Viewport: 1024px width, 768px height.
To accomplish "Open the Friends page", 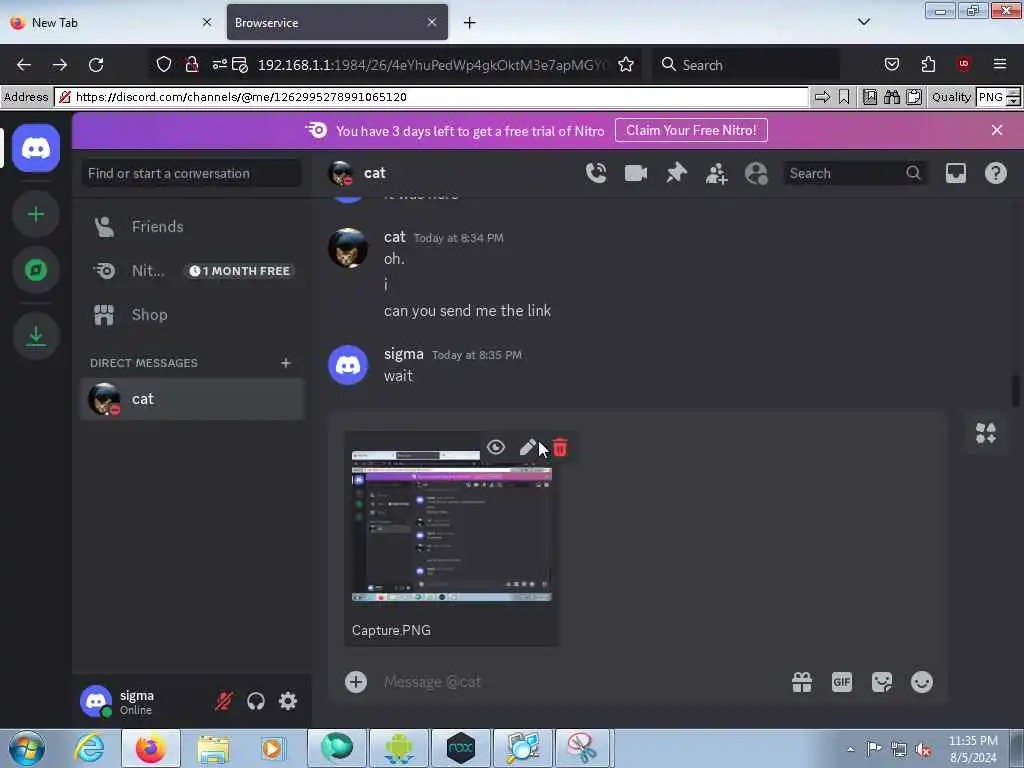I will click(192, 227).
